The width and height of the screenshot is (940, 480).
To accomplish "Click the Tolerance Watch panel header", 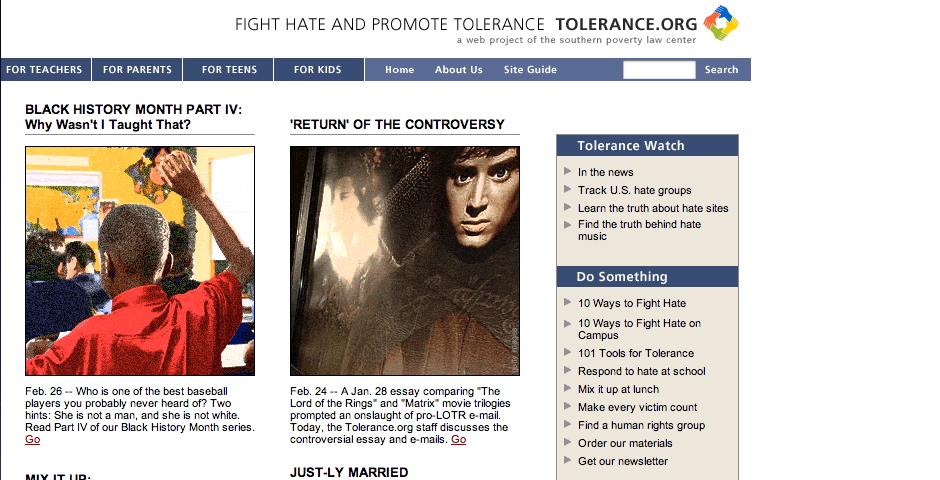I will [x=647, y=146].
